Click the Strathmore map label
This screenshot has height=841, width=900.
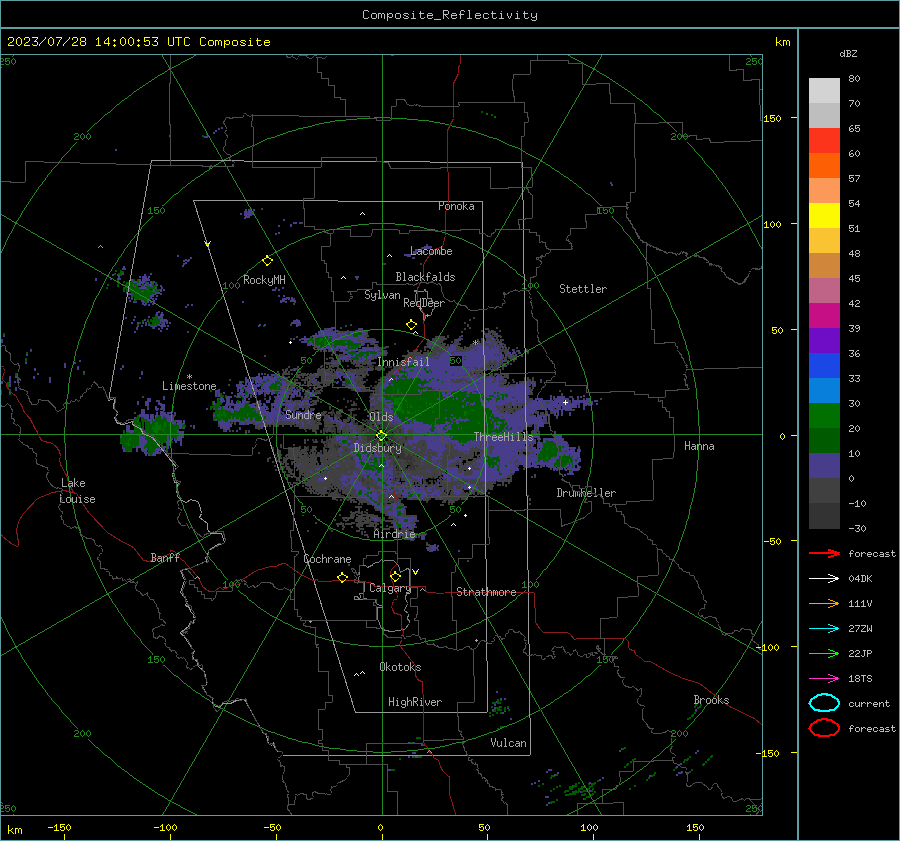(486, 592)
